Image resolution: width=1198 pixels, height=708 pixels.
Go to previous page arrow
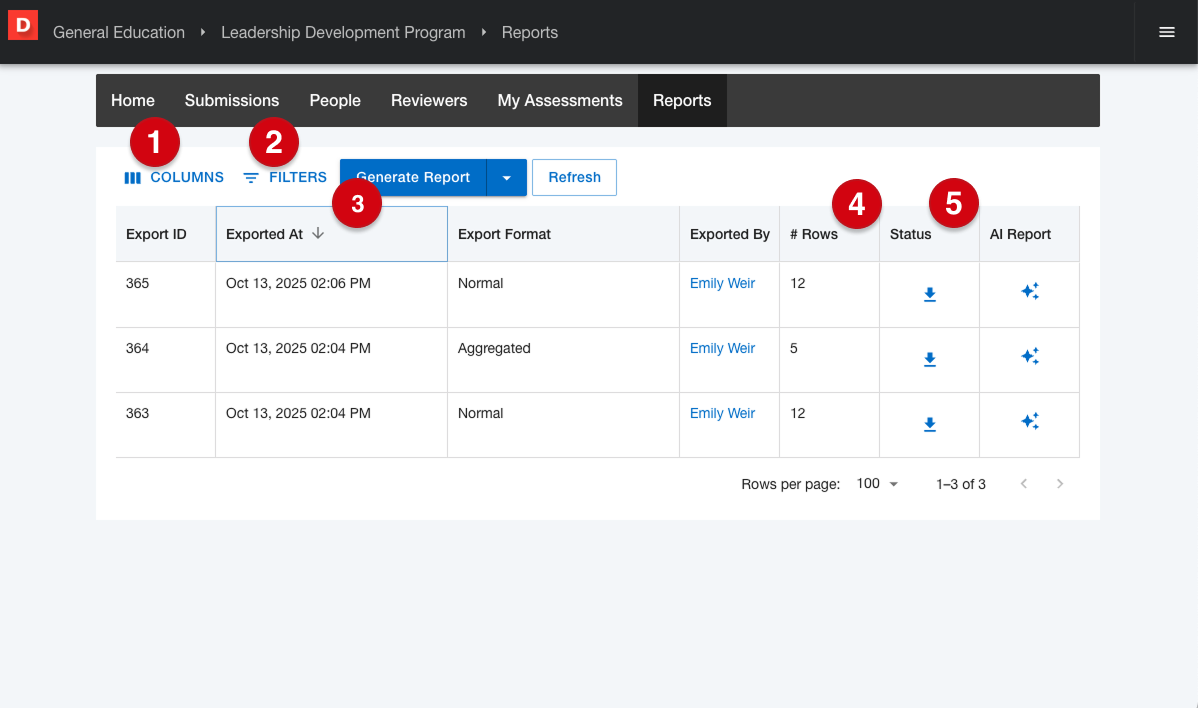1024,483
